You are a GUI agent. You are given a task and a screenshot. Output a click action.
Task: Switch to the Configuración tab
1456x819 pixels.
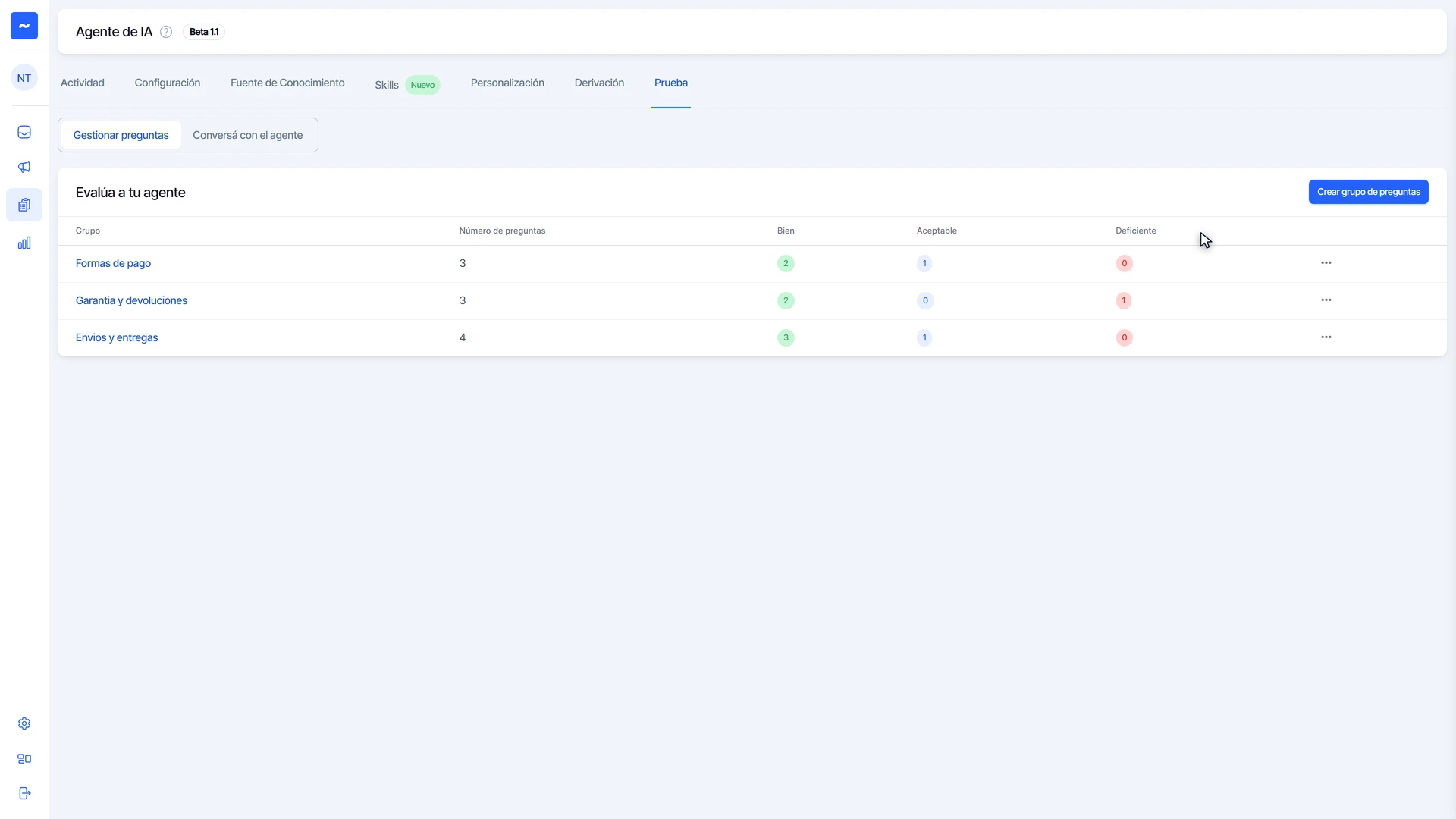tap(168, 83)
